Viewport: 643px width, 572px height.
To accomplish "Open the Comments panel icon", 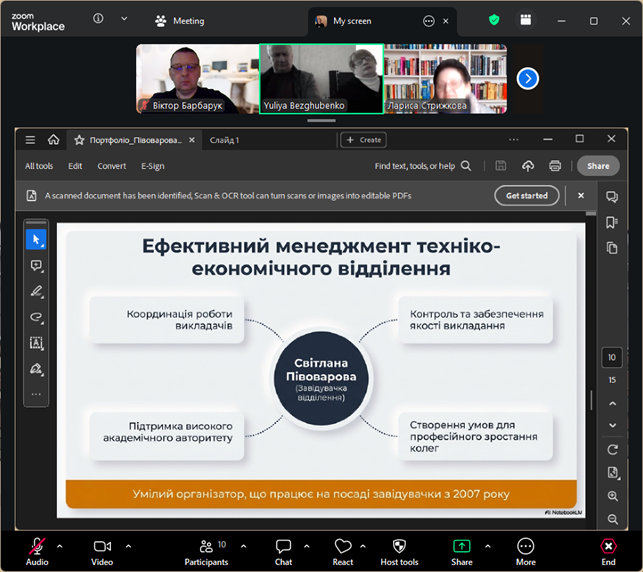I will click(612, 197).
